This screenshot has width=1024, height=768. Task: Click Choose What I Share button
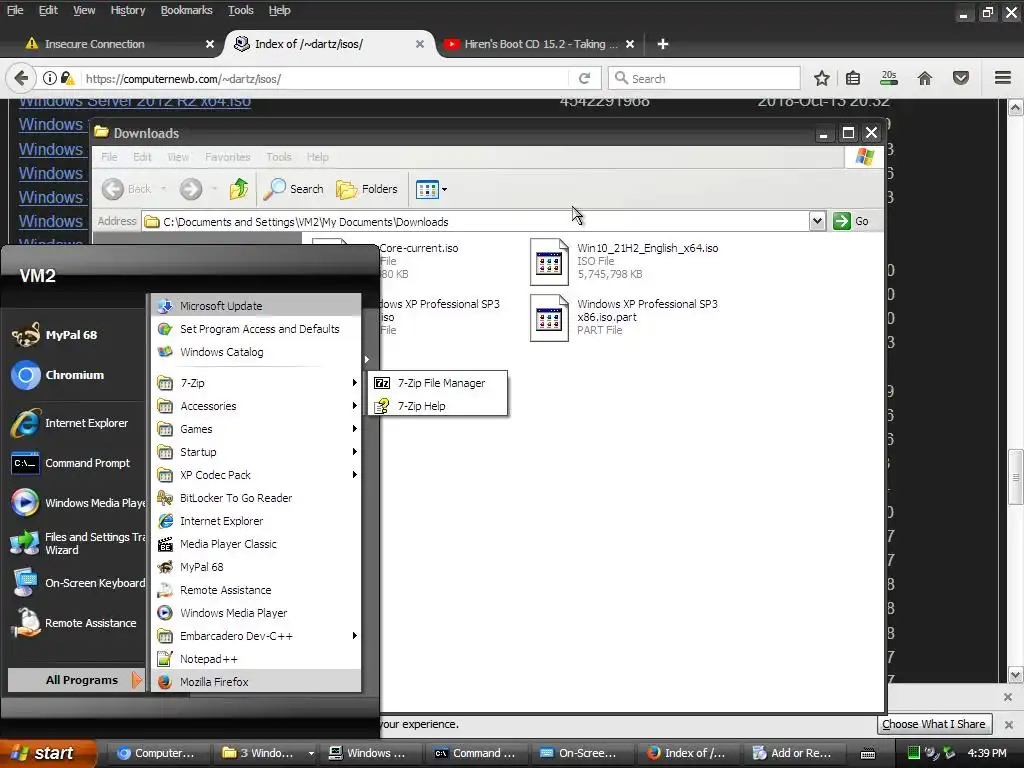click(934, 724)
